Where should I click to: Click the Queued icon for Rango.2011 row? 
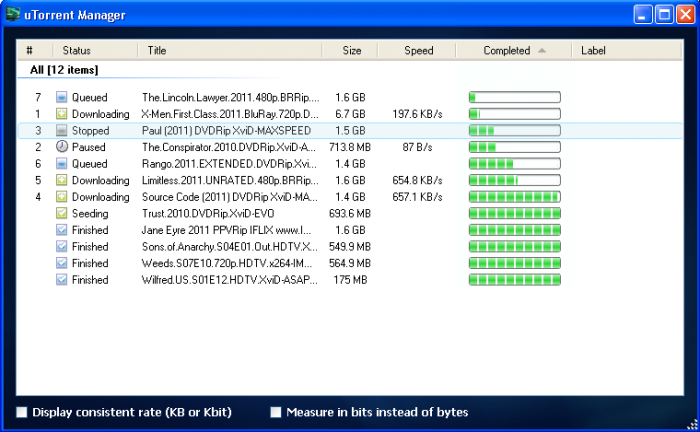[62, 163]
